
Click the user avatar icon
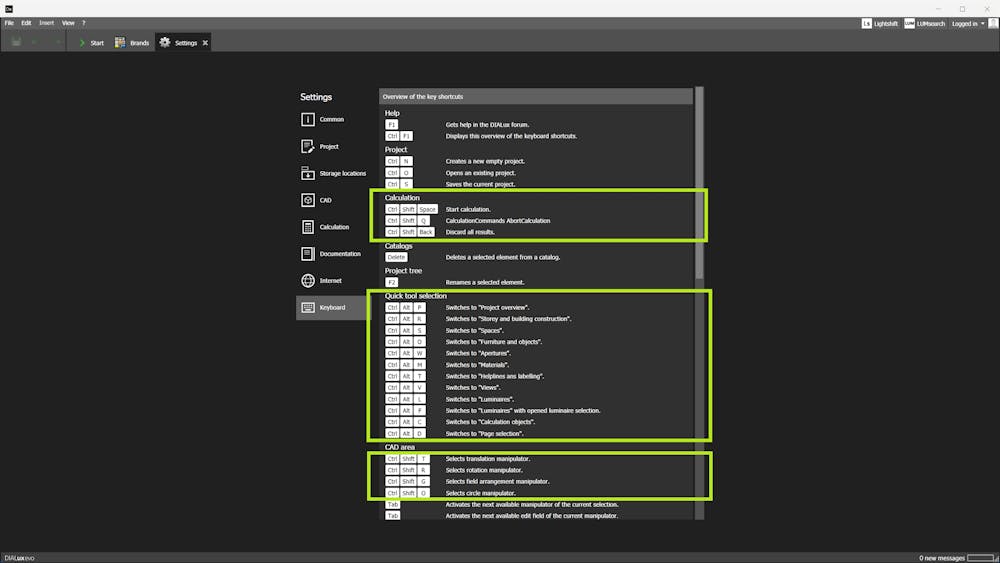click(992, 24)
